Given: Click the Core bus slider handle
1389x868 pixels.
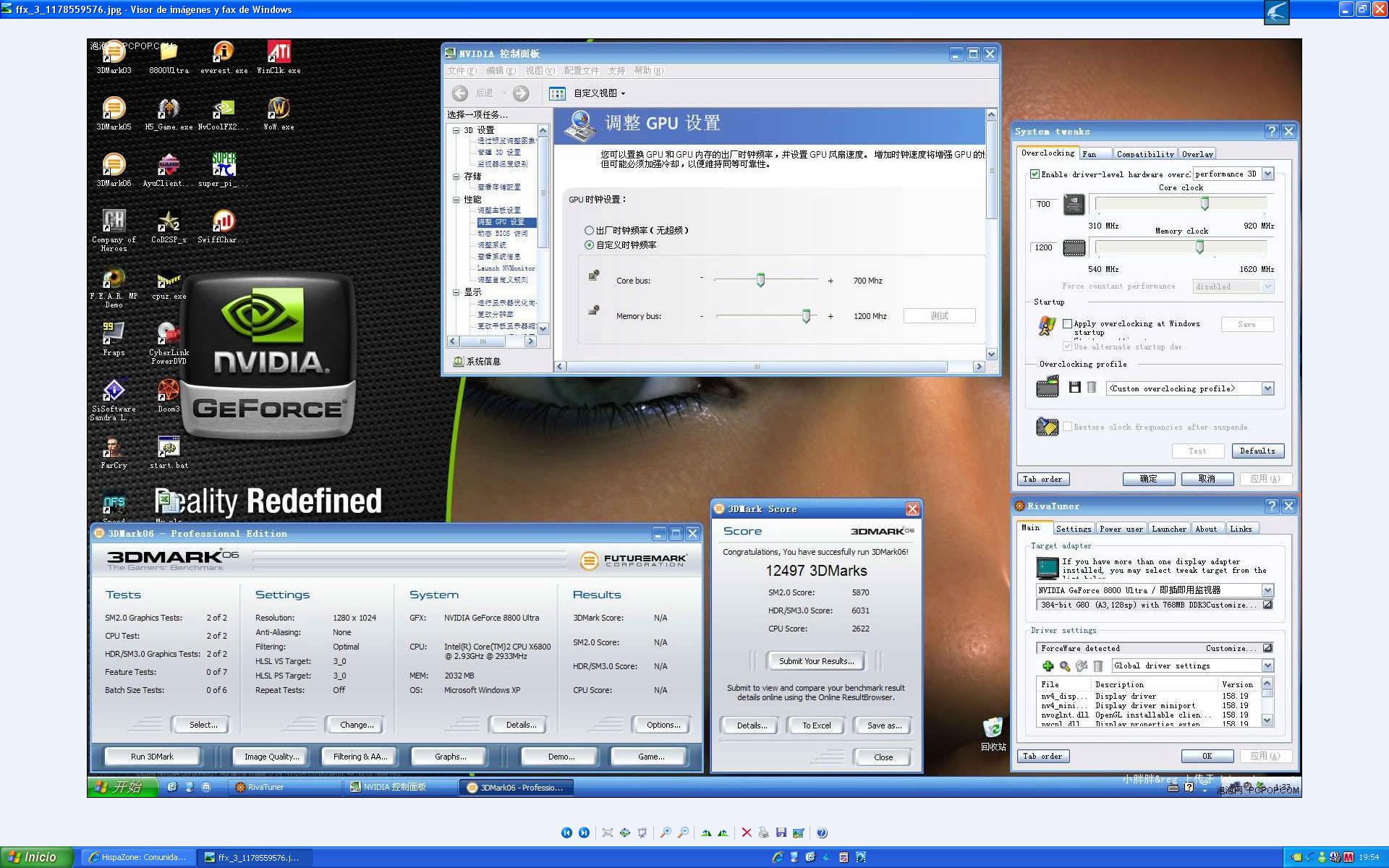Looking at the screenshot, I should point(760,280).
